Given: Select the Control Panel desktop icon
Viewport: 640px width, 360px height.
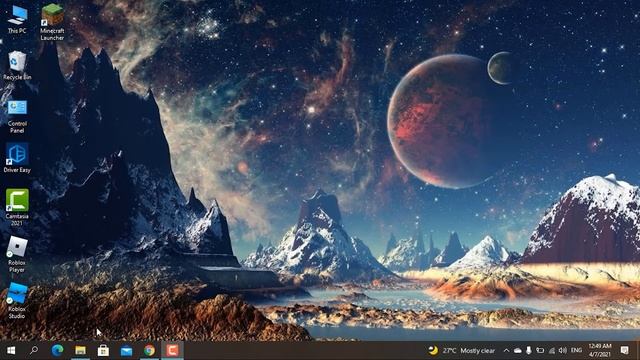Looking at the screenshot, I should [x=17, y=117].
